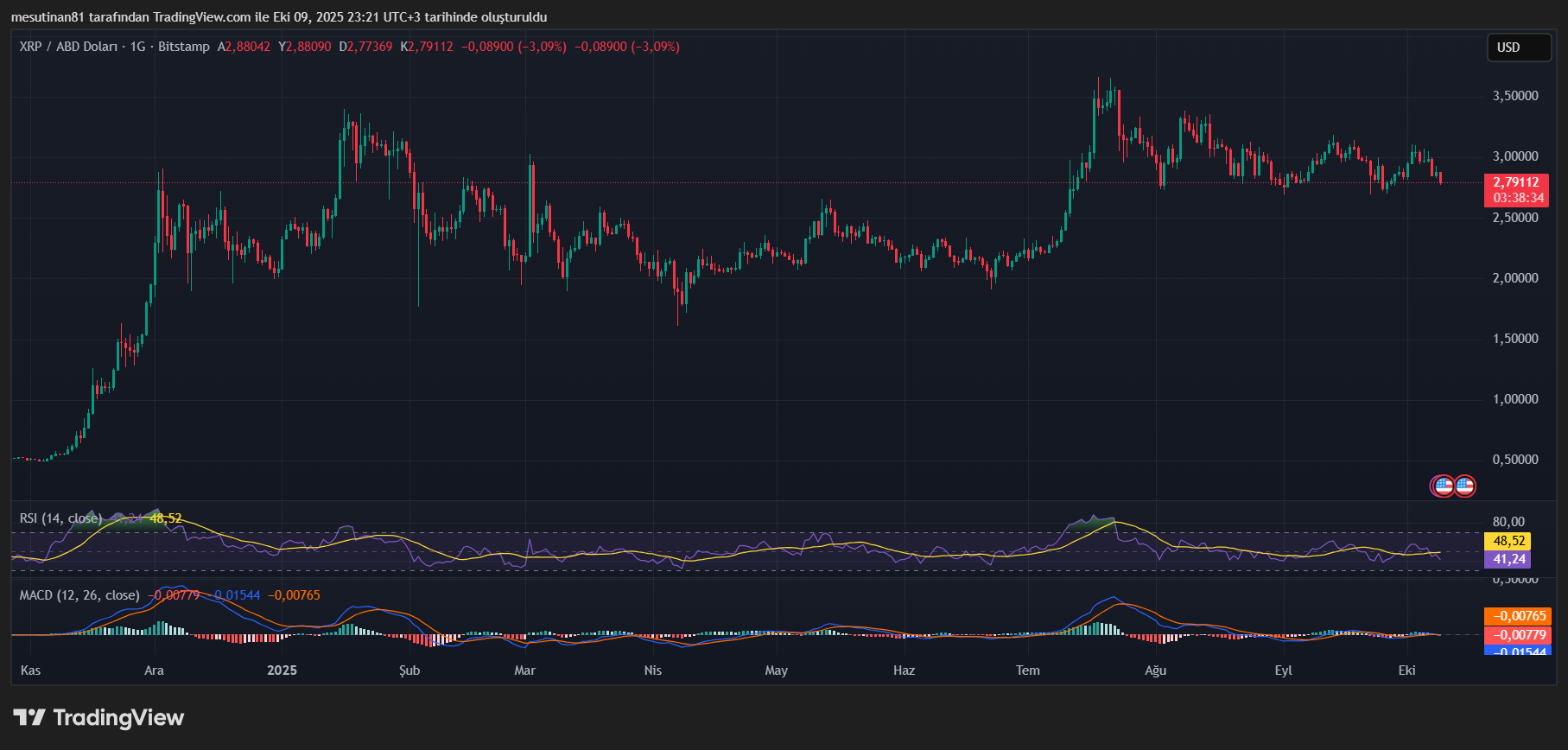Open the USD currency selector
1568x750 pixels.
click(x=1518, y=48)
